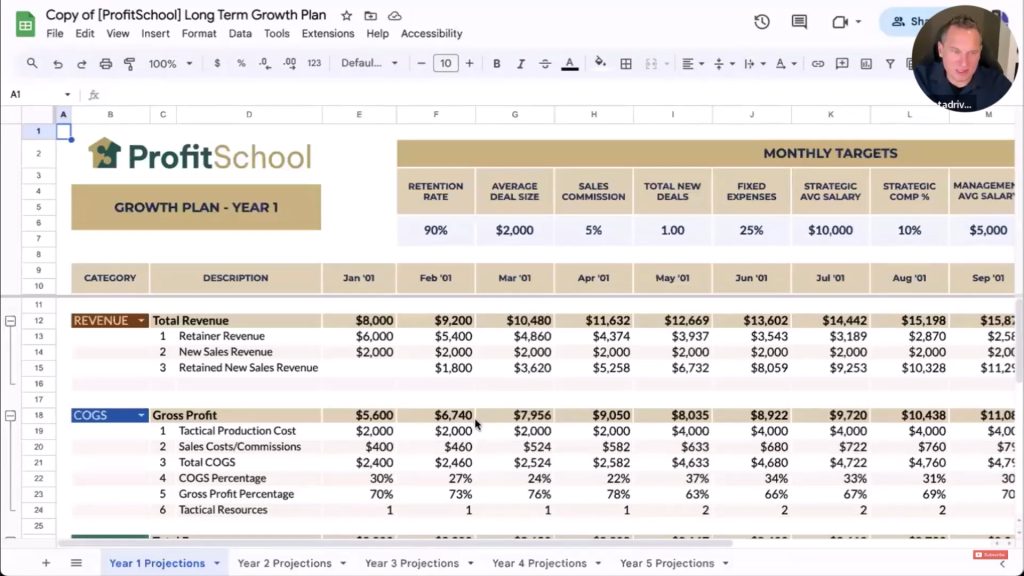Open the borders tool
Image resolution: width=1024 pixels, height=576 pixels.
pos(626,63)
